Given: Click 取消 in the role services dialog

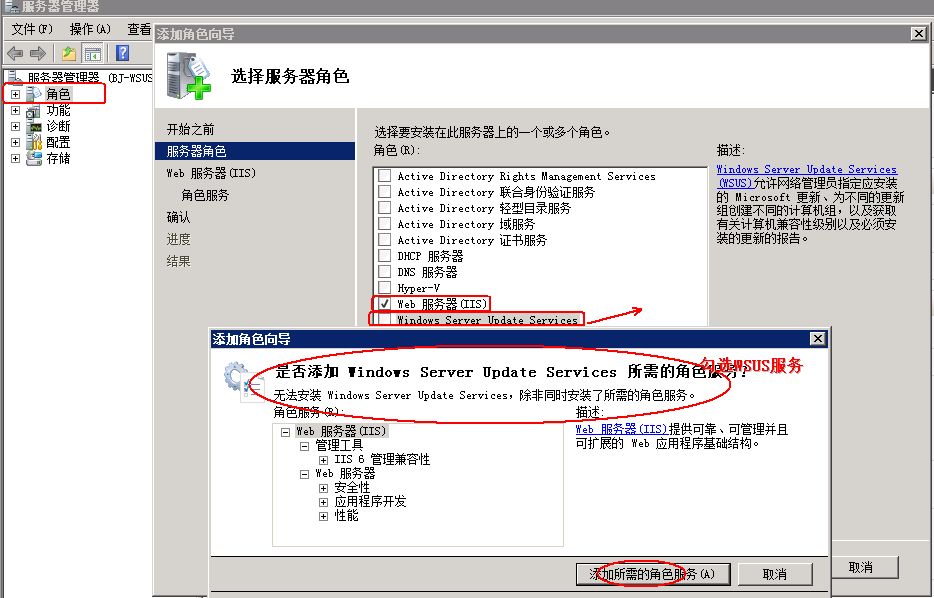Looking at the screenshot, I should coord(775,574).
